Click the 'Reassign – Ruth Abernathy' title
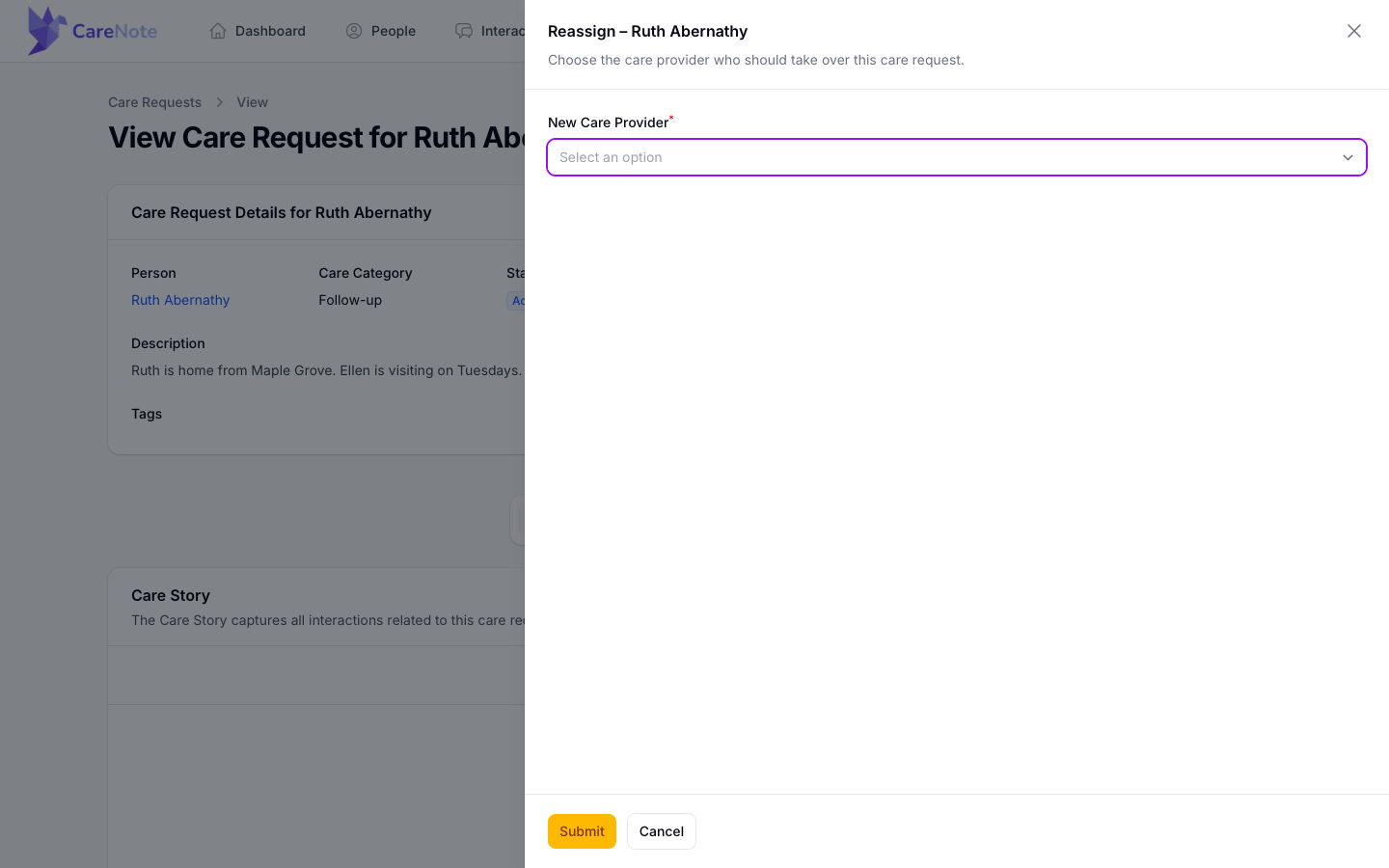The image size is (1389, 868). pyautogui.click(x=647, y=31)
